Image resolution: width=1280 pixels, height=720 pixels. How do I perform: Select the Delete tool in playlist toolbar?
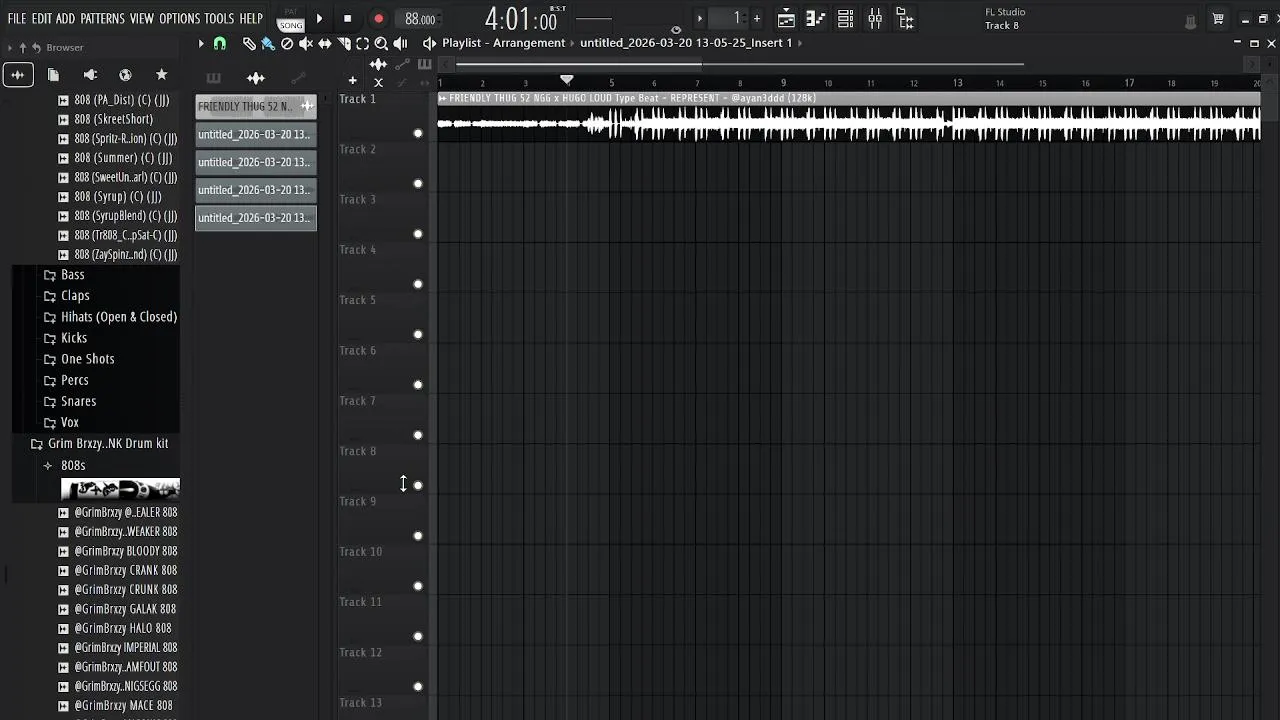click(x=287, y=43)
